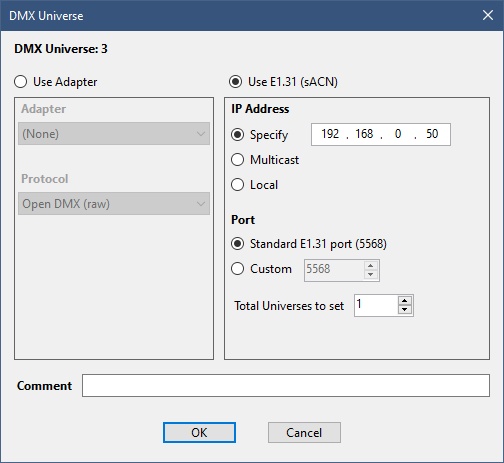Click the Cancel button

click(x=304, y=432)
